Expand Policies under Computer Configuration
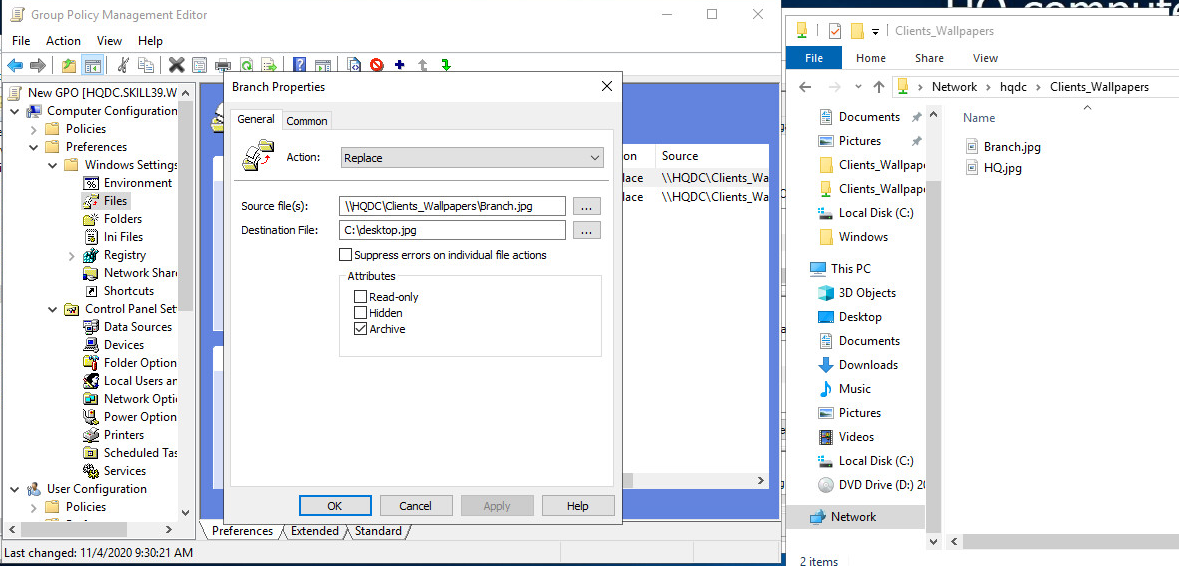Image resolution: width=1179 pixels, height=566 pixels. [x=33, y=129]
